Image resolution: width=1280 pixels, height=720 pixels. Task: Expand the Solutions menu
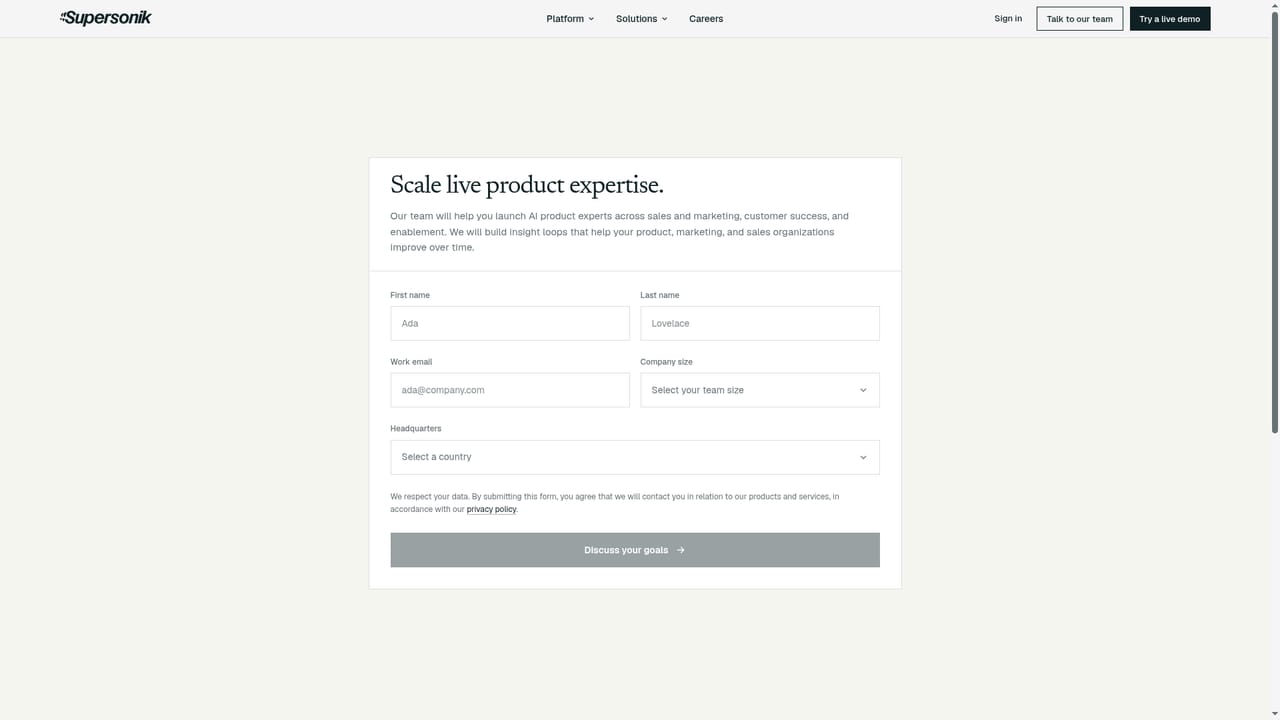coord(641,19)
